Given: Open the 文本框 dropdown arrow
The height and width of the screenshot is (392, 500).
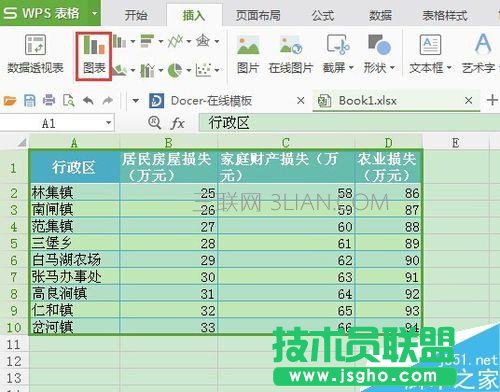Looking at the screenshot, I should coord(449,68).
